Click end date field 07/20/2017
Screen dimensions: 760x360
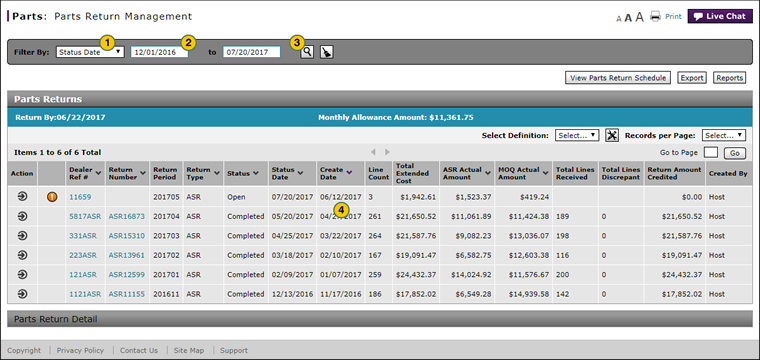(252, 52)
